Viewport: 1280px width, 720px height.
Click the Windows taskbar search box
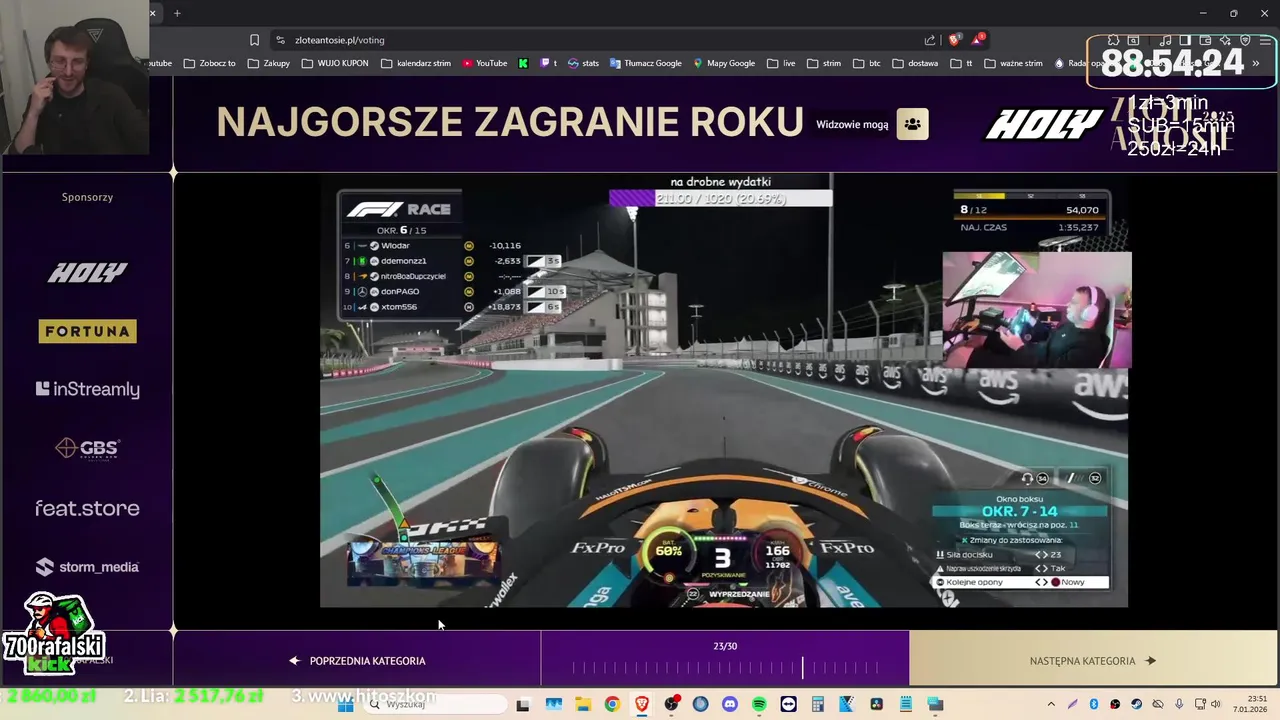coord(435,704)
